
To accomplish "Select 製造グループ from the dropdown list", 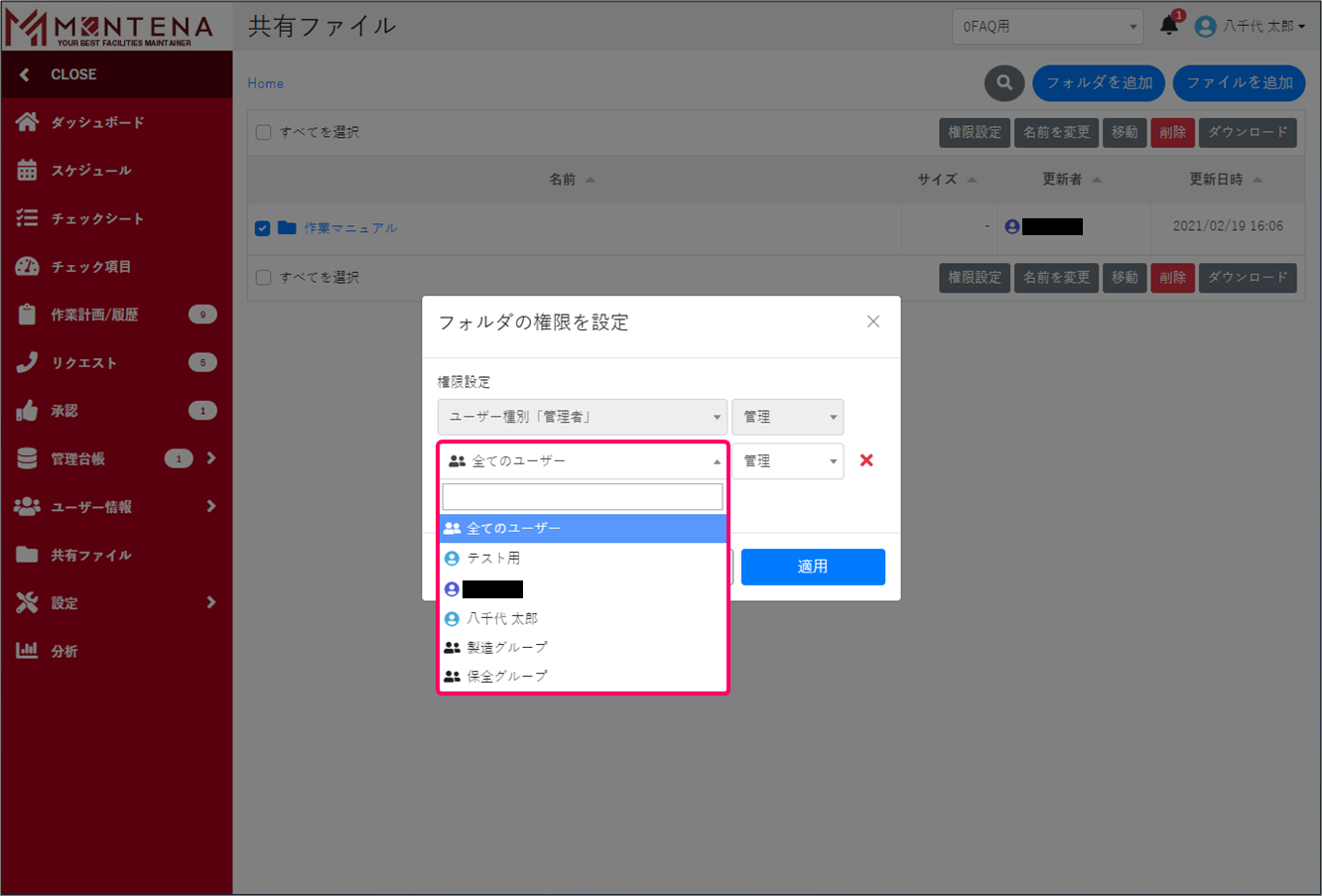I will click(506, 647).
